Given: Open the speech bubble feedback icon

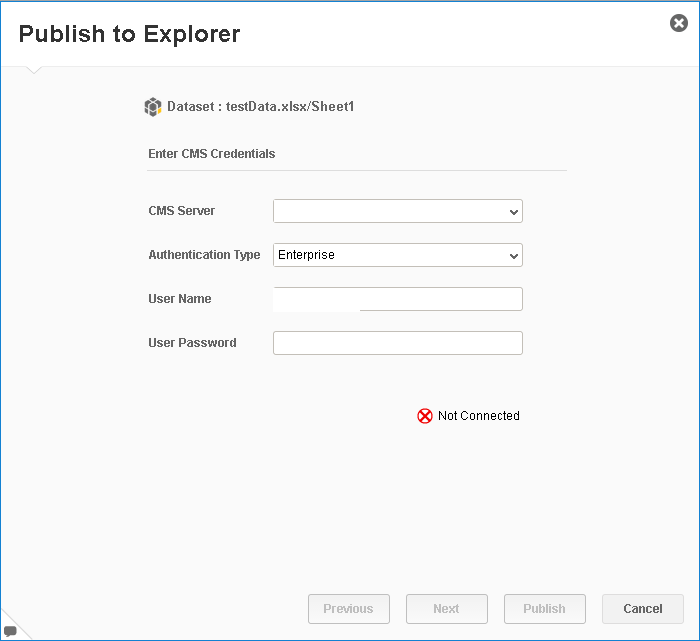Looking at the screenshot, I should pos(10,631).
